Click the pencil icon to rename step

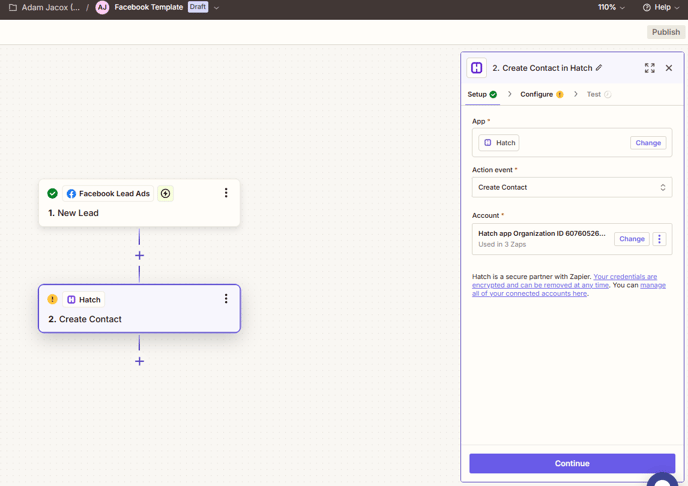pyautogui.click(x=599, y=68)
